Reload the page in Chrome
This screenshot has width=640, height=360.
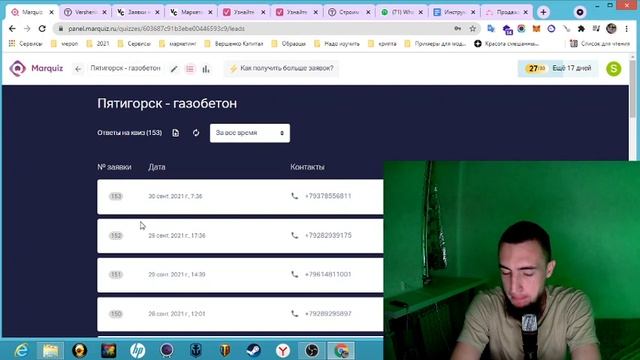(x=42, y=29)
